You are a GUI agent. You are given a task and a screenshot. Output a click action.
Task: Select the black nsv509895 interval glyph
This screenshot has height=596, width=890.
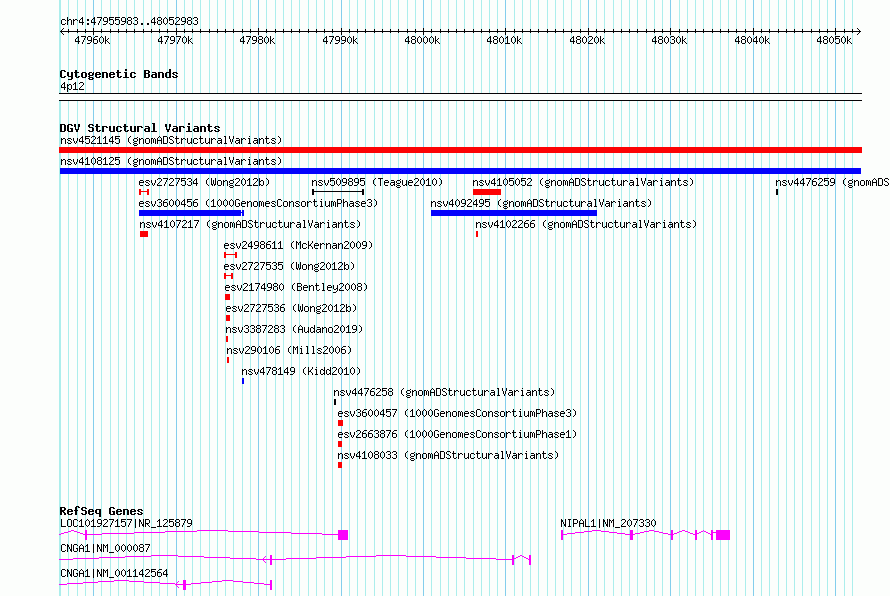click(338, 192)
